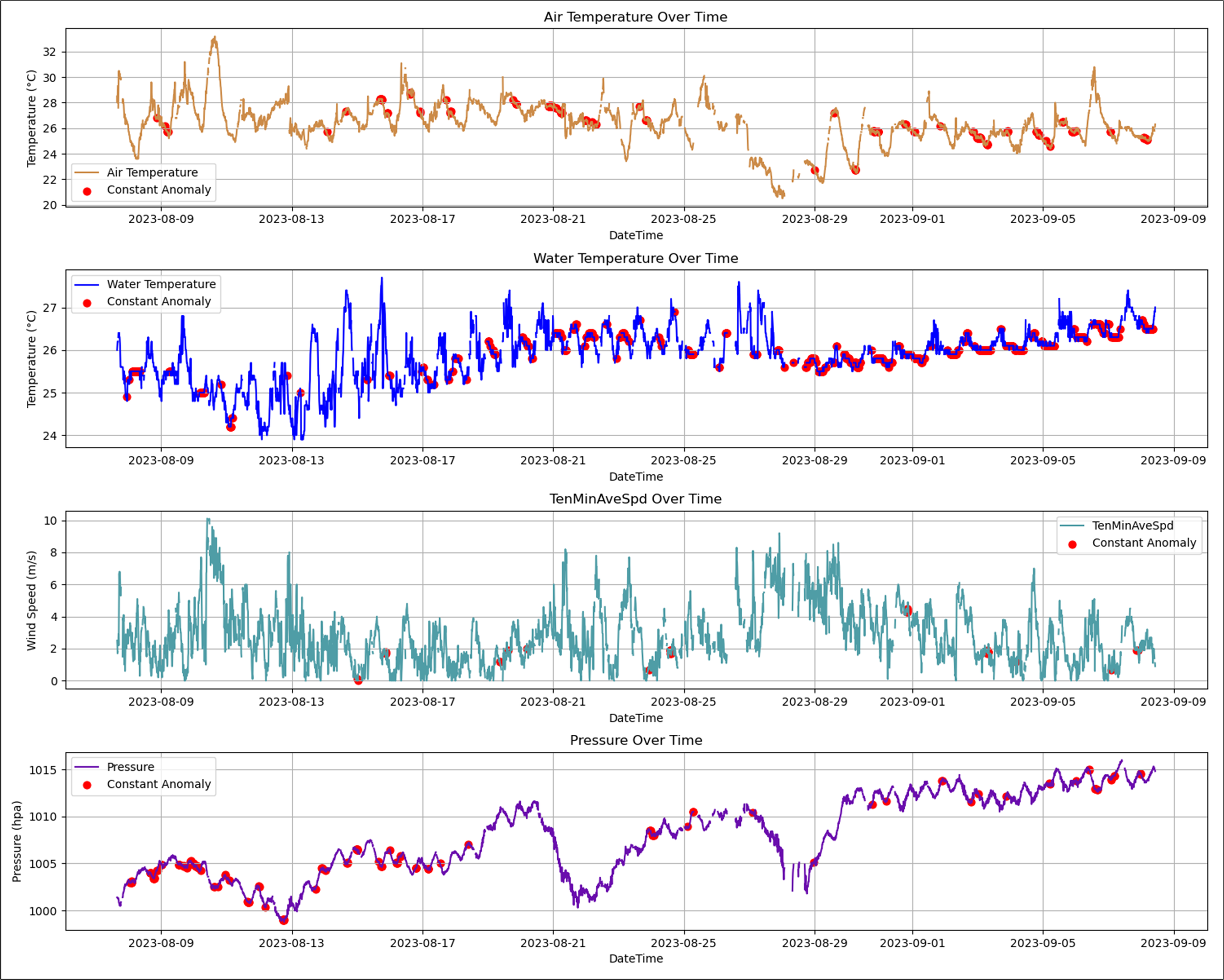Click the Water Temperature Over Time title
The height and width of the screenshot is (980, 1224).
point(636,258)
